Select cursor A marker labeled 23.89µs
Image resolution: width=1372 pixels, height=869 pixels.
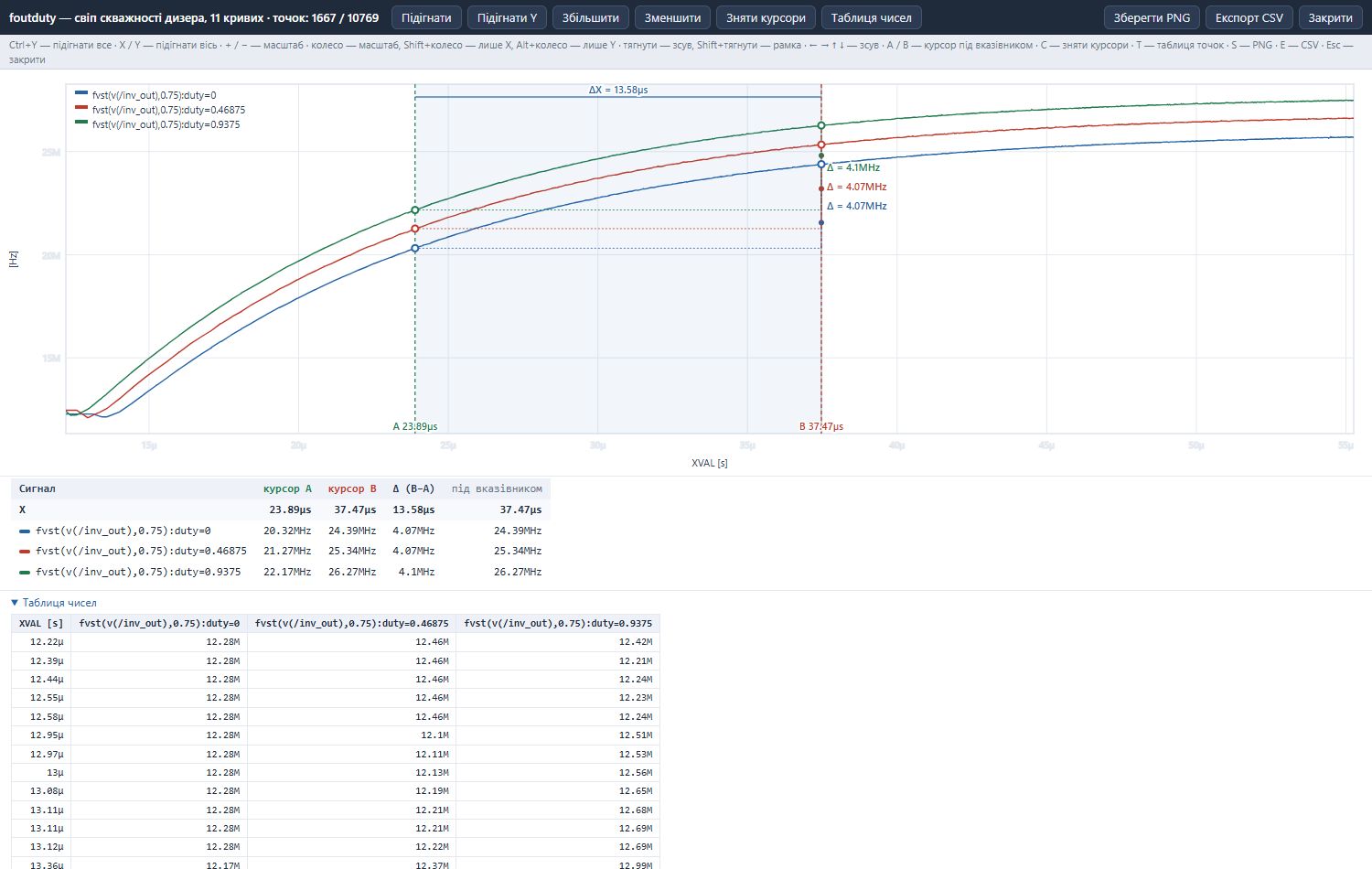click(415, 426)
